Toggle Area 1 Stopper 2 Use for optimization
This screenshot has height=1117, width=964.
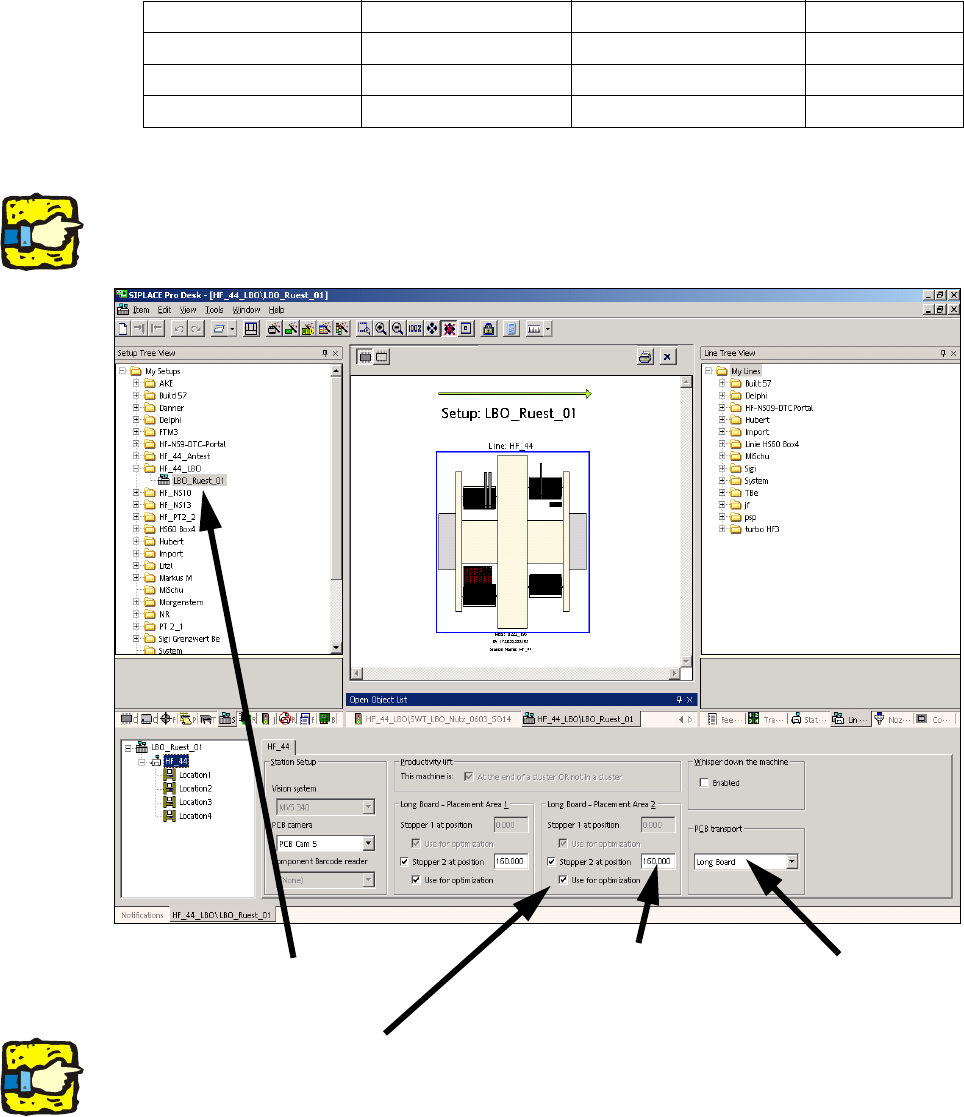416,880
